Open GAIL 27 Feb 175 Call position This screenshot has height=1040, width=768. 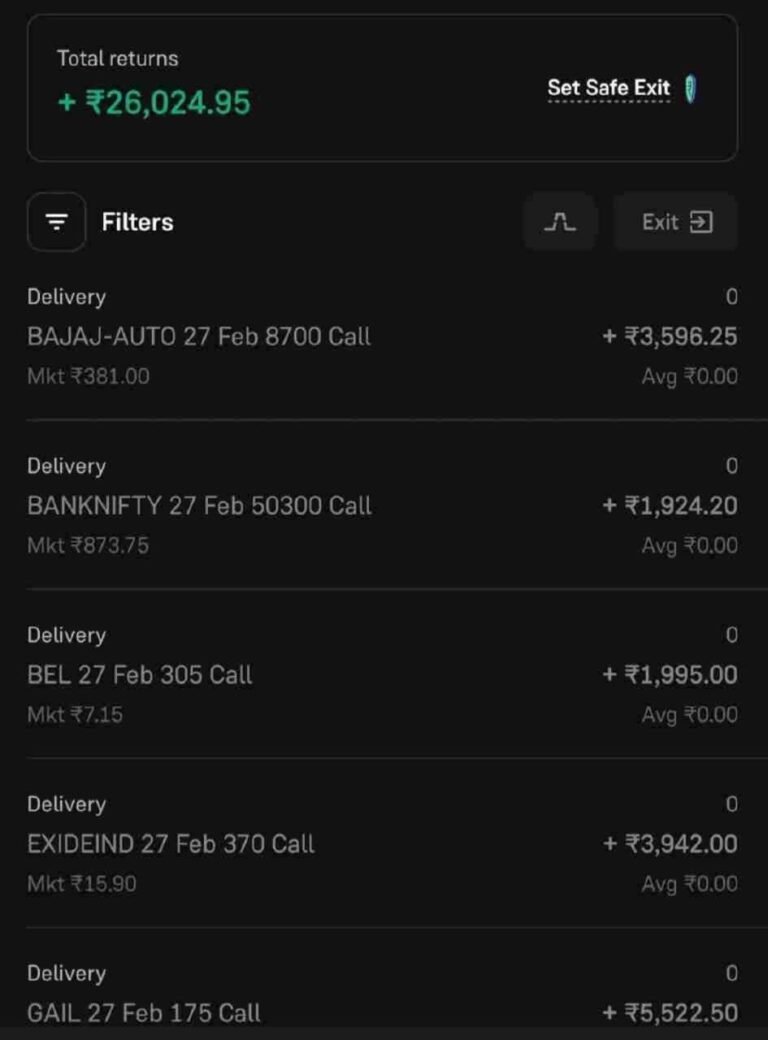(144, 1012)
